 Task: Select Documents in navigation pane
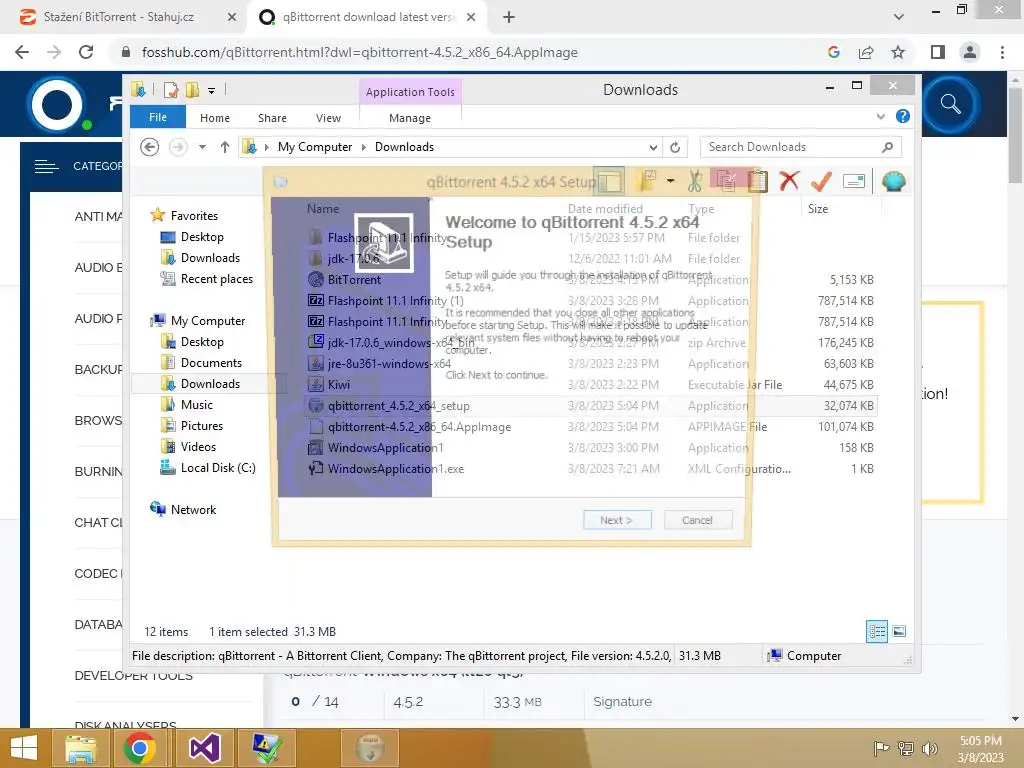pyautogui.click(x=211, y=362)
